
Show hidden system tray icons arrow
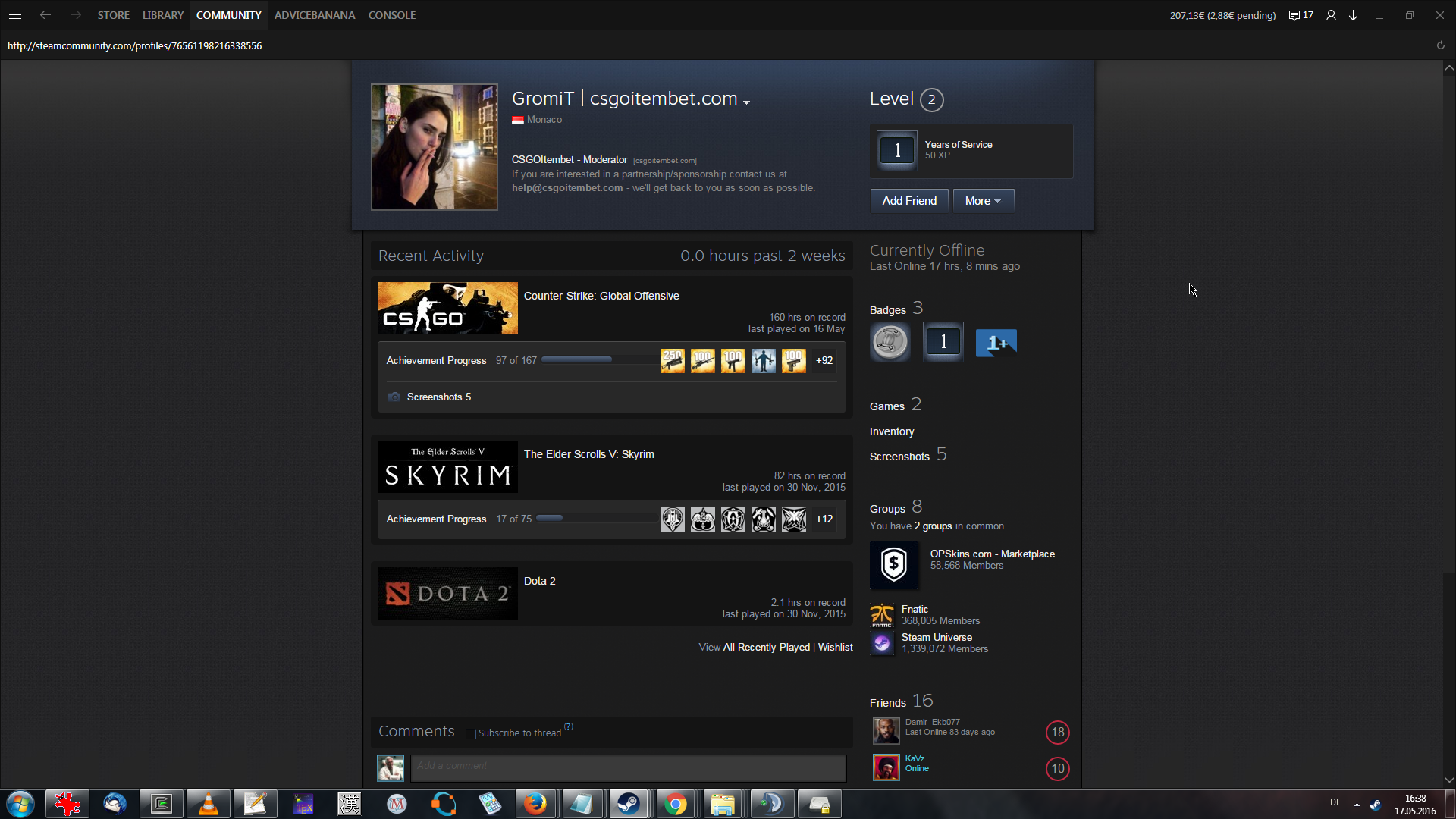(1357, 804)
